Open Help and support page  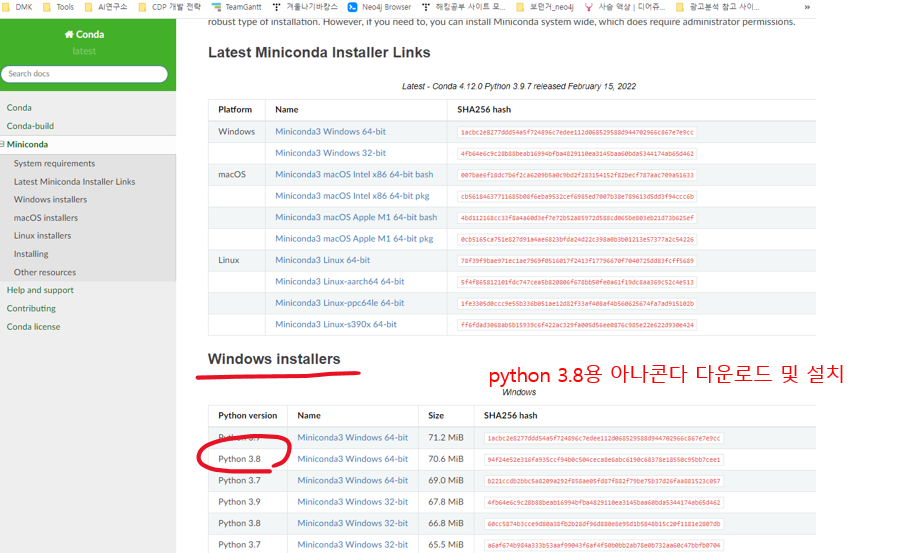point(40,290)
